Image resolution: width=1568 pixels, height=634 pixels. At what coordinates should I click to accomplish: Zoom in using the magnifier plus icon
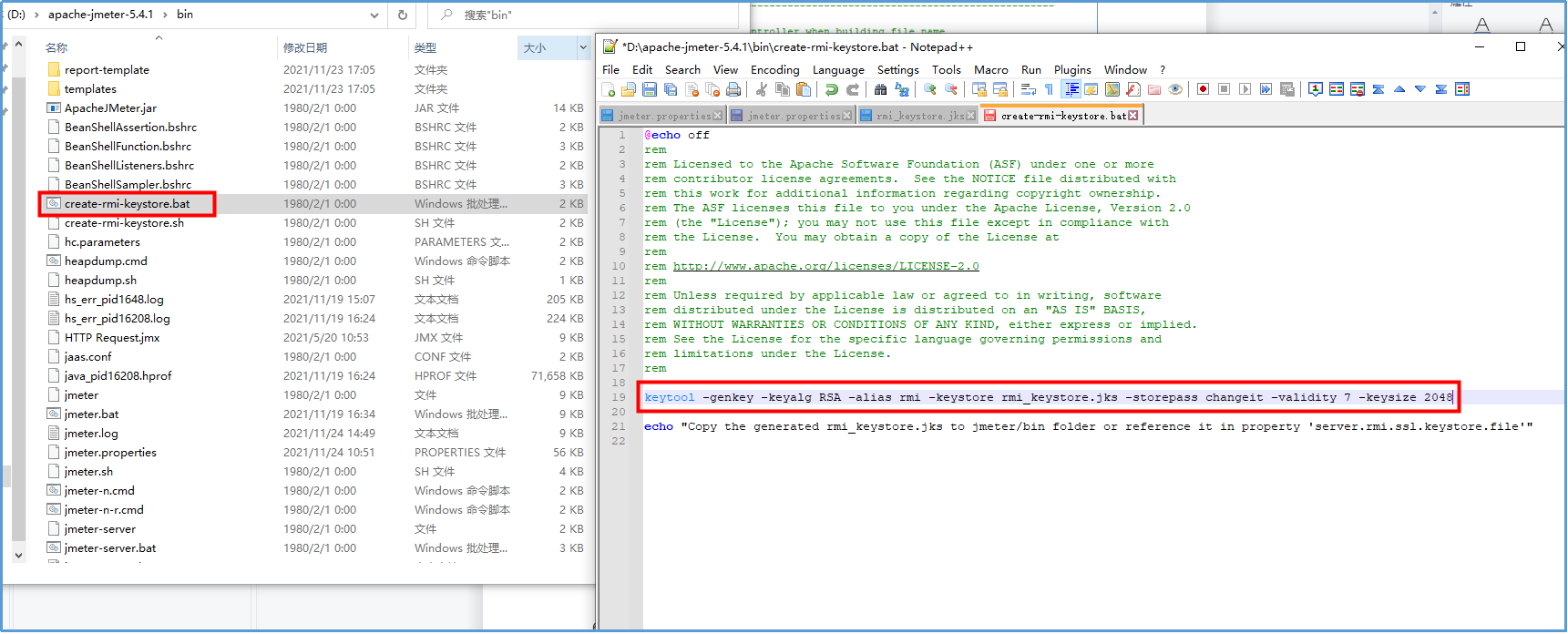[930, 89]
